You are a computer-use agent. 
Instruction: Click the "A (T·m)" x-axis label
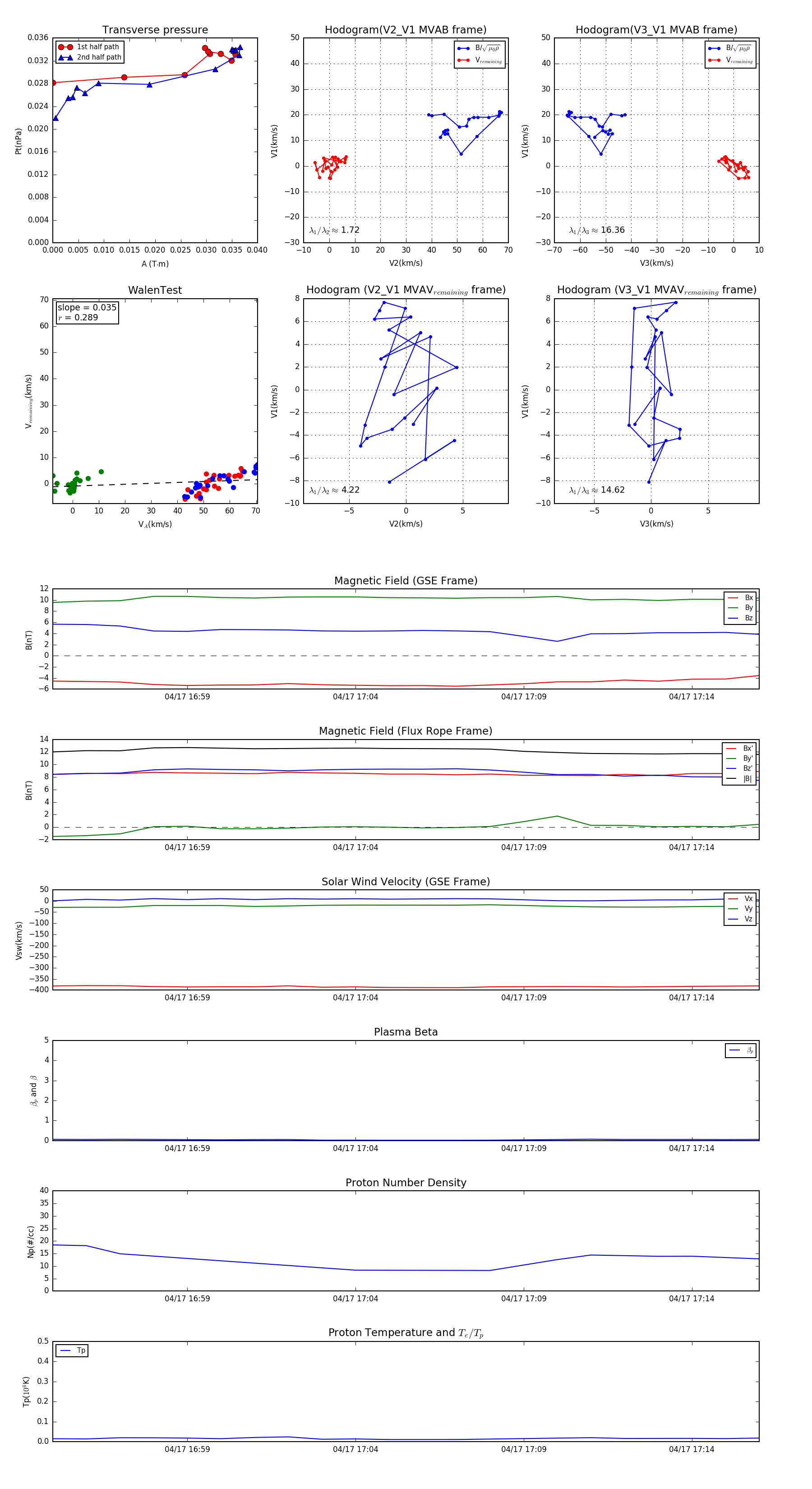tap(155, 264)
